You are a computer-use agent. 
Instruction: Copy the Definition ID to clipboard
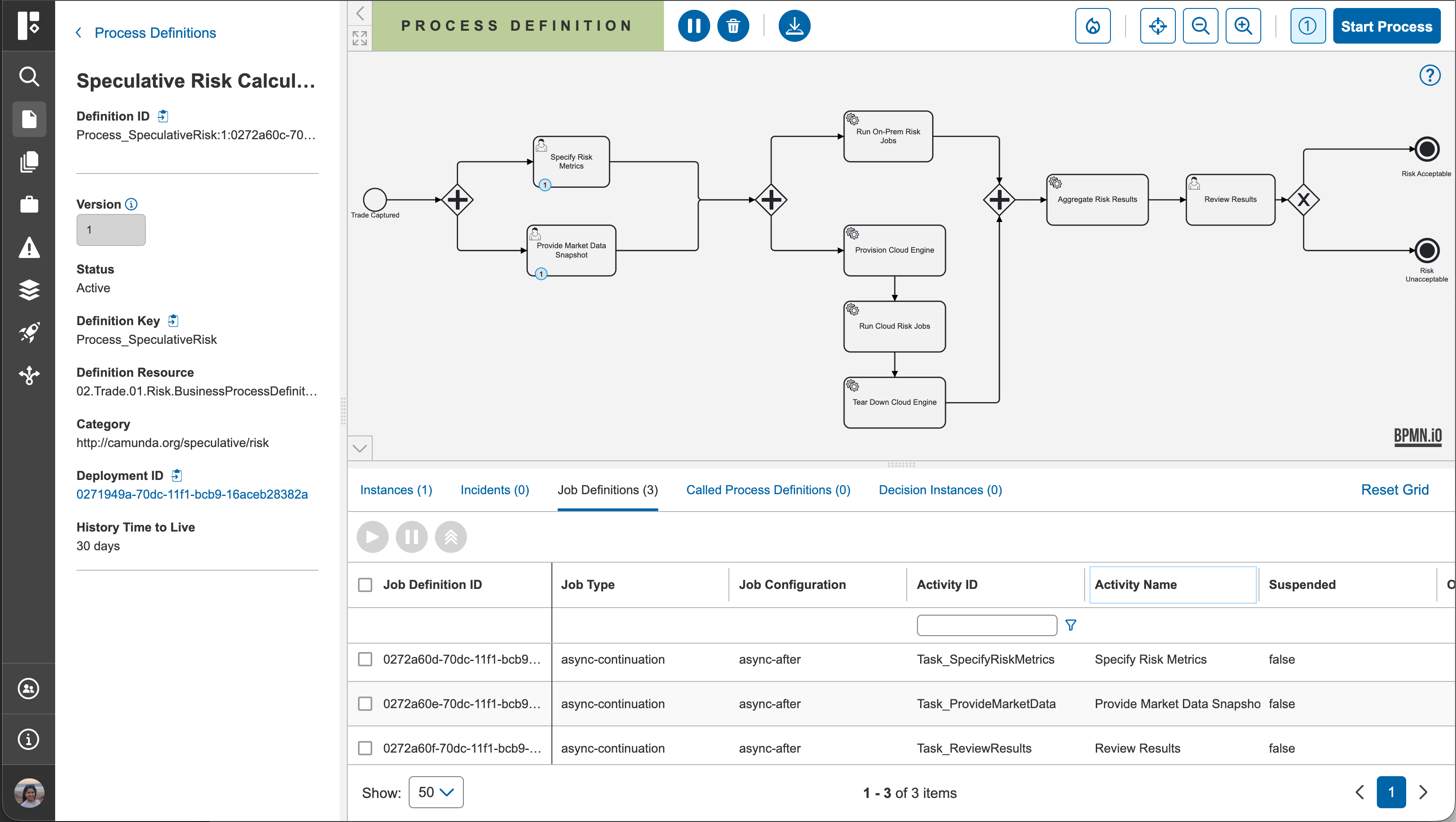(163, 116)
